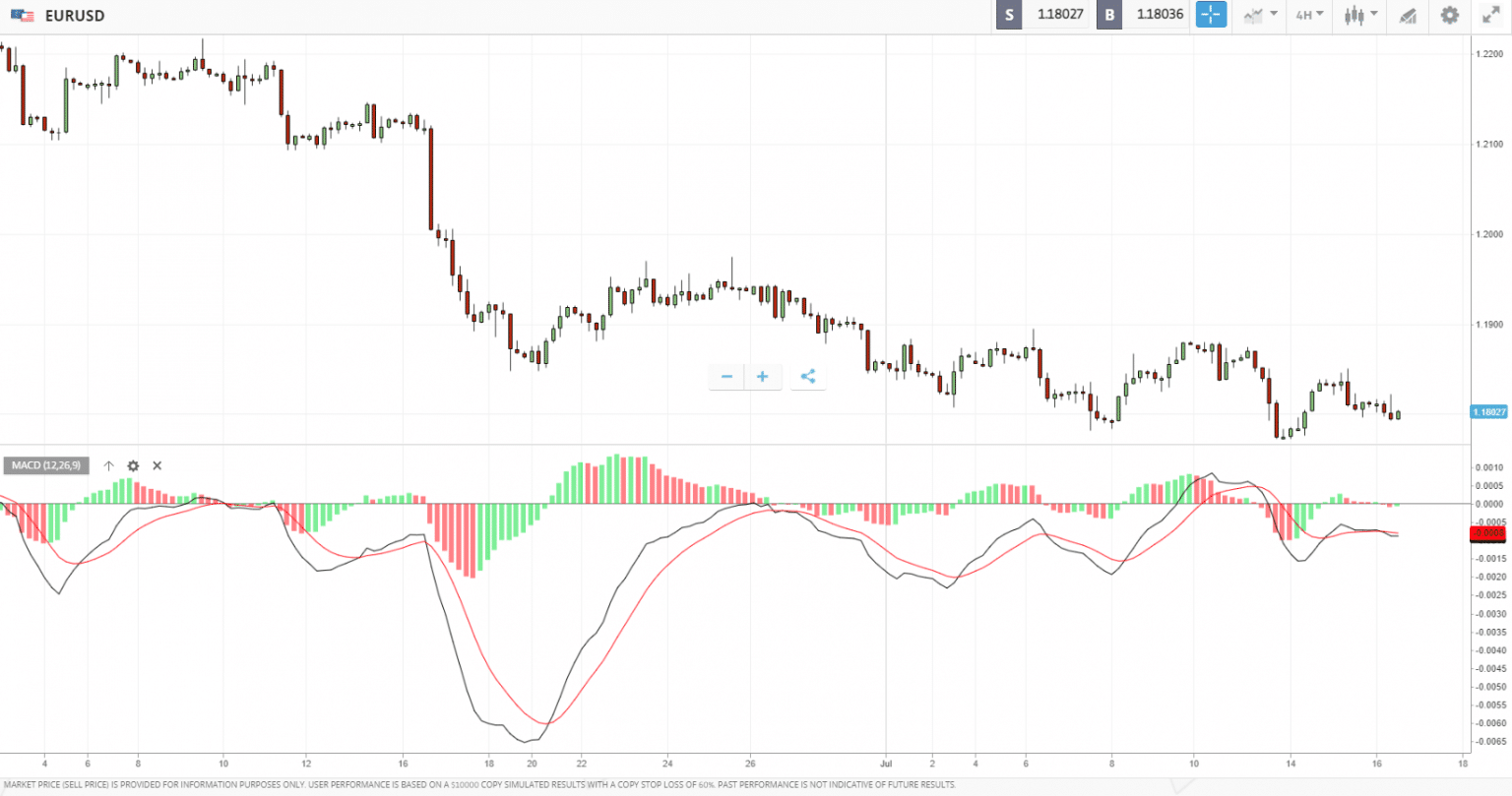Zoom in with the plus button

763,376
